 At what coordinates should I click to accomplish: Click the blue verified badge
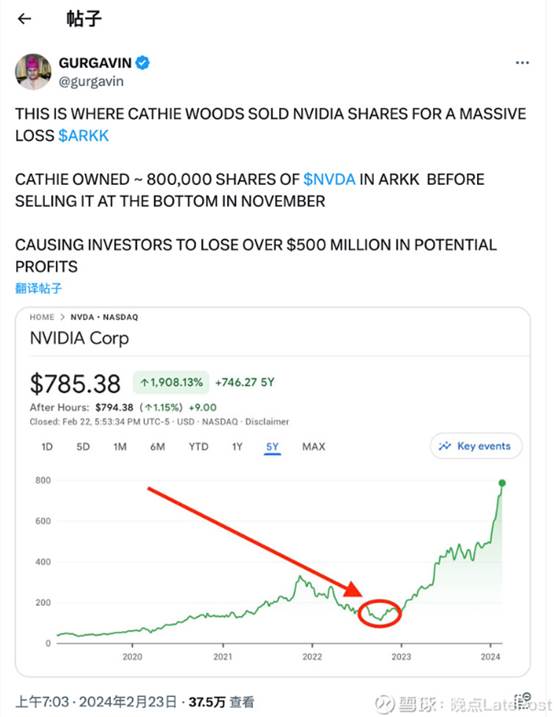pos(143,63)
